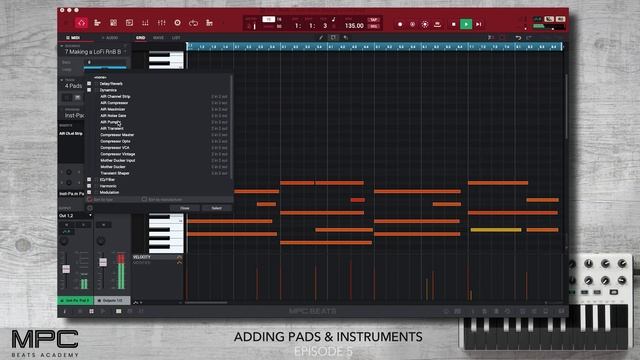Screen dimensions: 640x360
Task: Switch to the MIDI tab
Action: (73, 38)
